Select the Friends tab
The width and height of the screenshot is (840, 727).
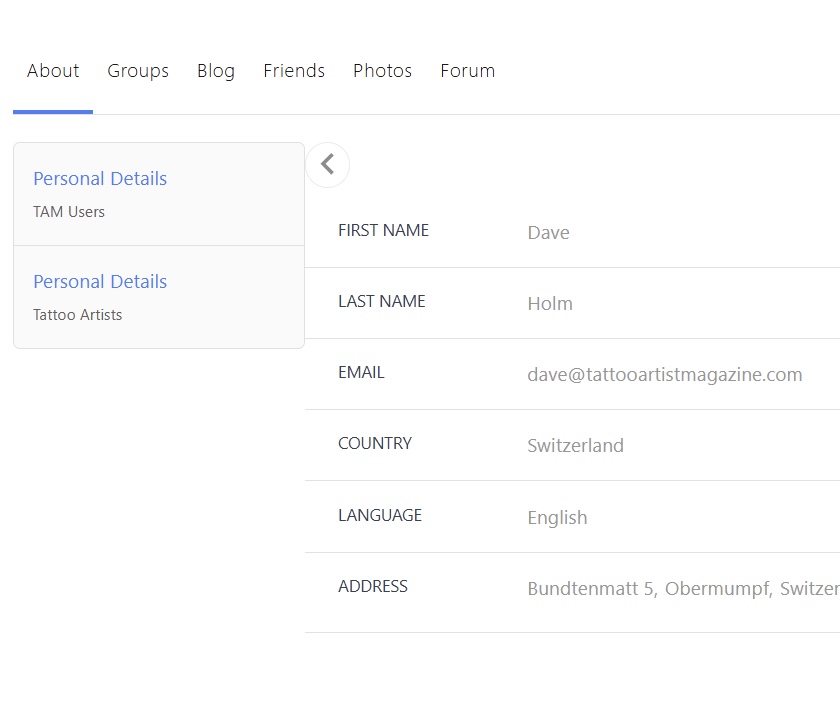(x=294, y=71)
